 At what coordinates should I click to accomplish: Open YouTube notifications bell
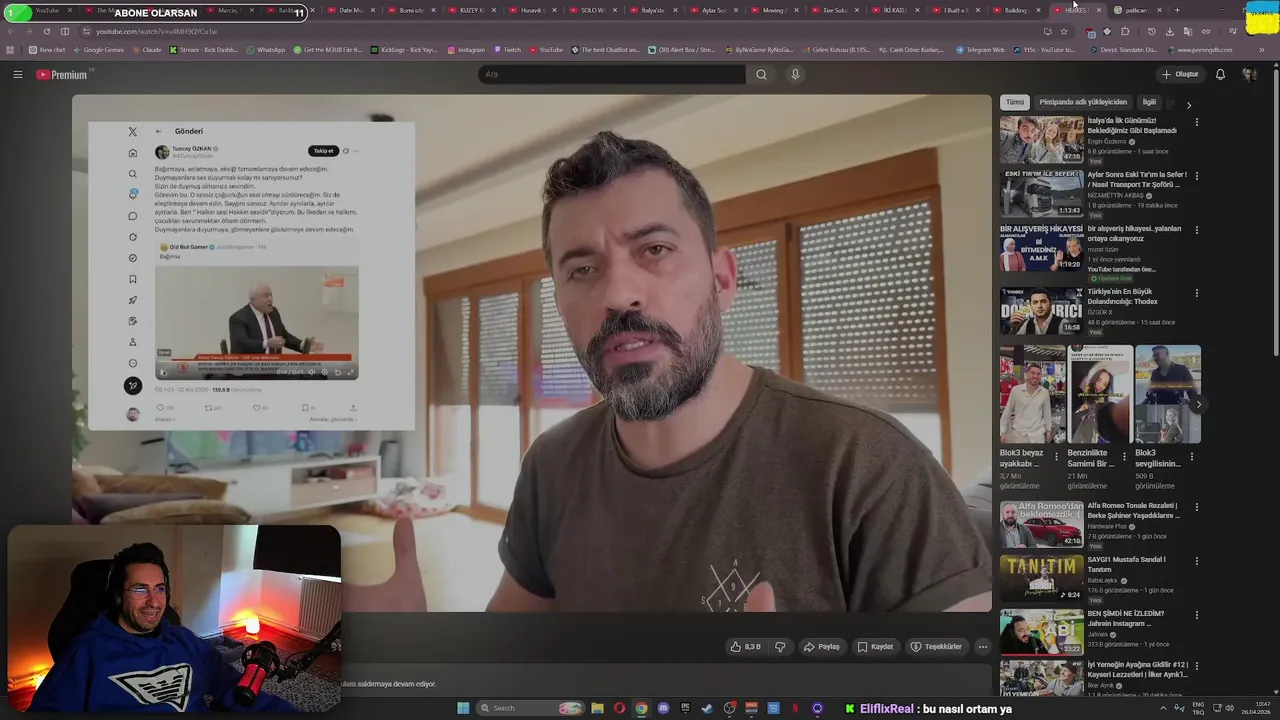click(x=1220, y=74)
